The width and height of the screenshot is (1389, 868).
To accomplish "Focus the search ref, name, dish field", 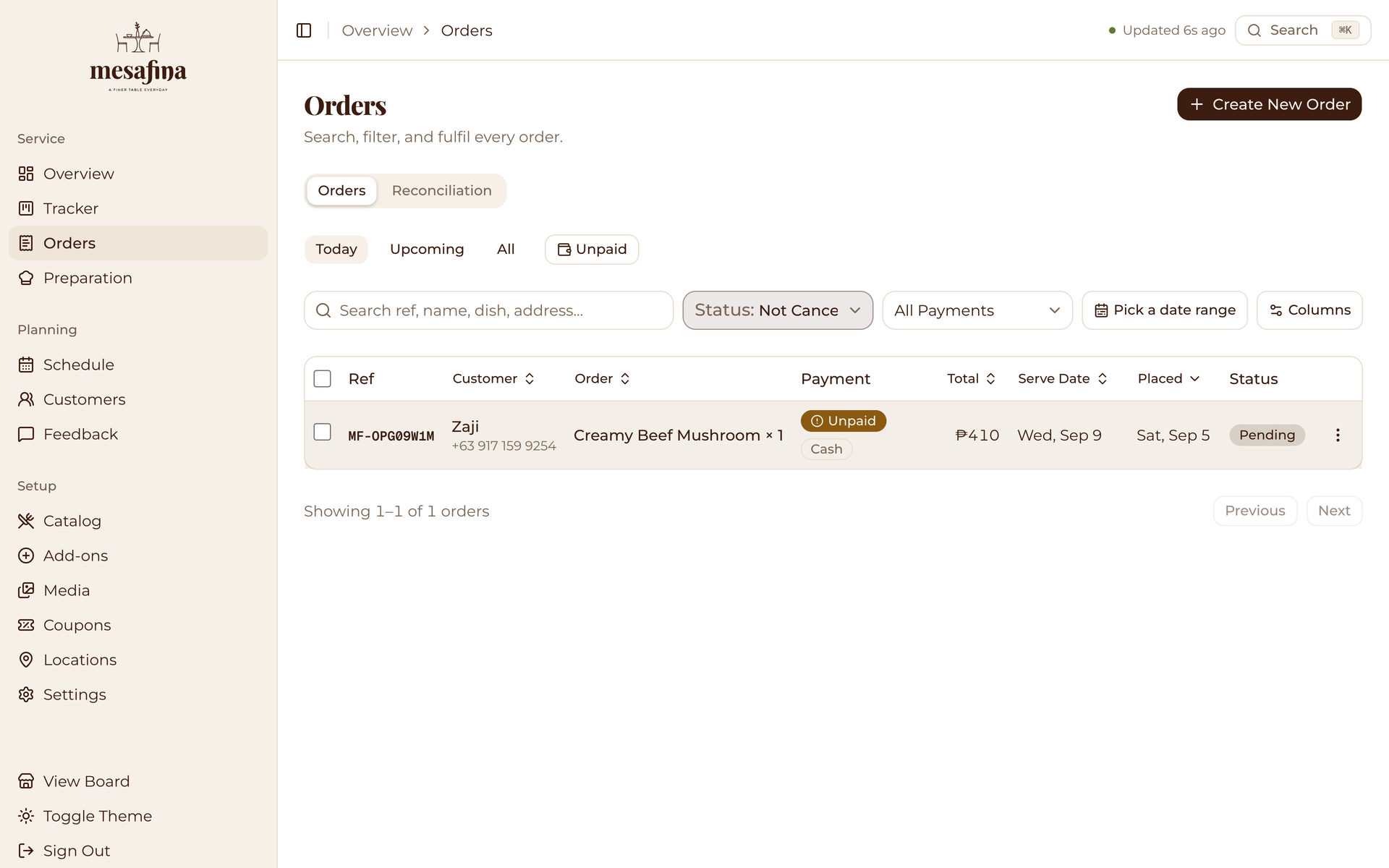I will [x=488, y=310].
